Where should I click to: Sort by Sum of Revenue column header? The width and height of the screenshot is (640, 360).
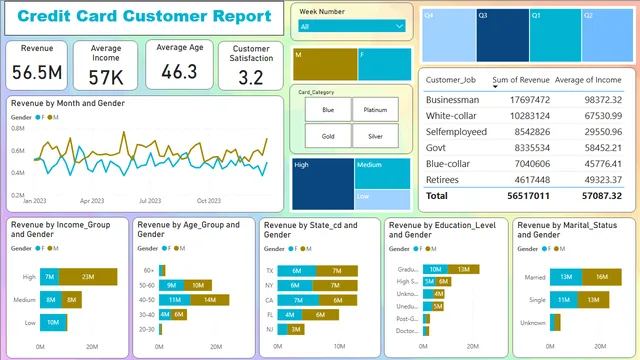pos(520,80)
